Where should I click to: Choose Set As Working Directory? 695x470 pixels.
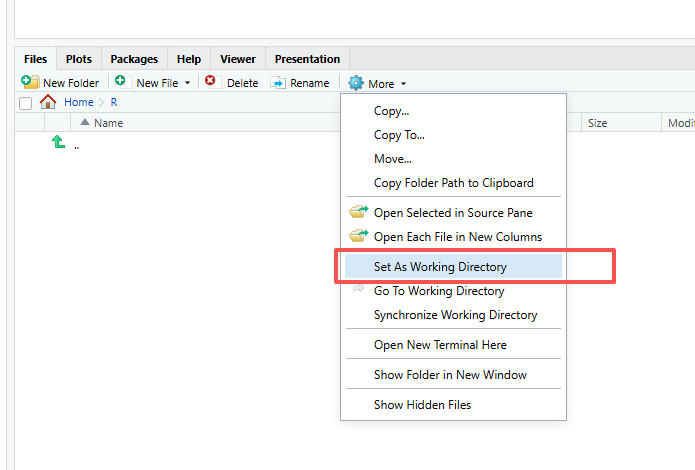440,267
